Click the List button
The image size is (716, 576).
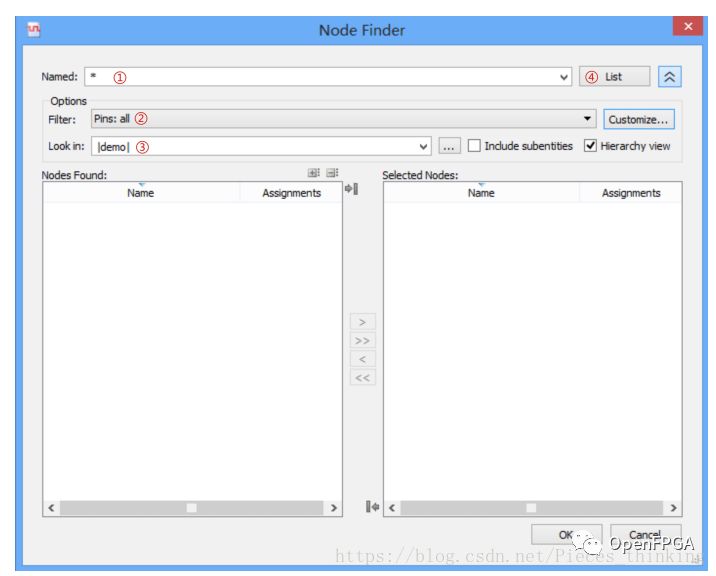click(615, 77)
